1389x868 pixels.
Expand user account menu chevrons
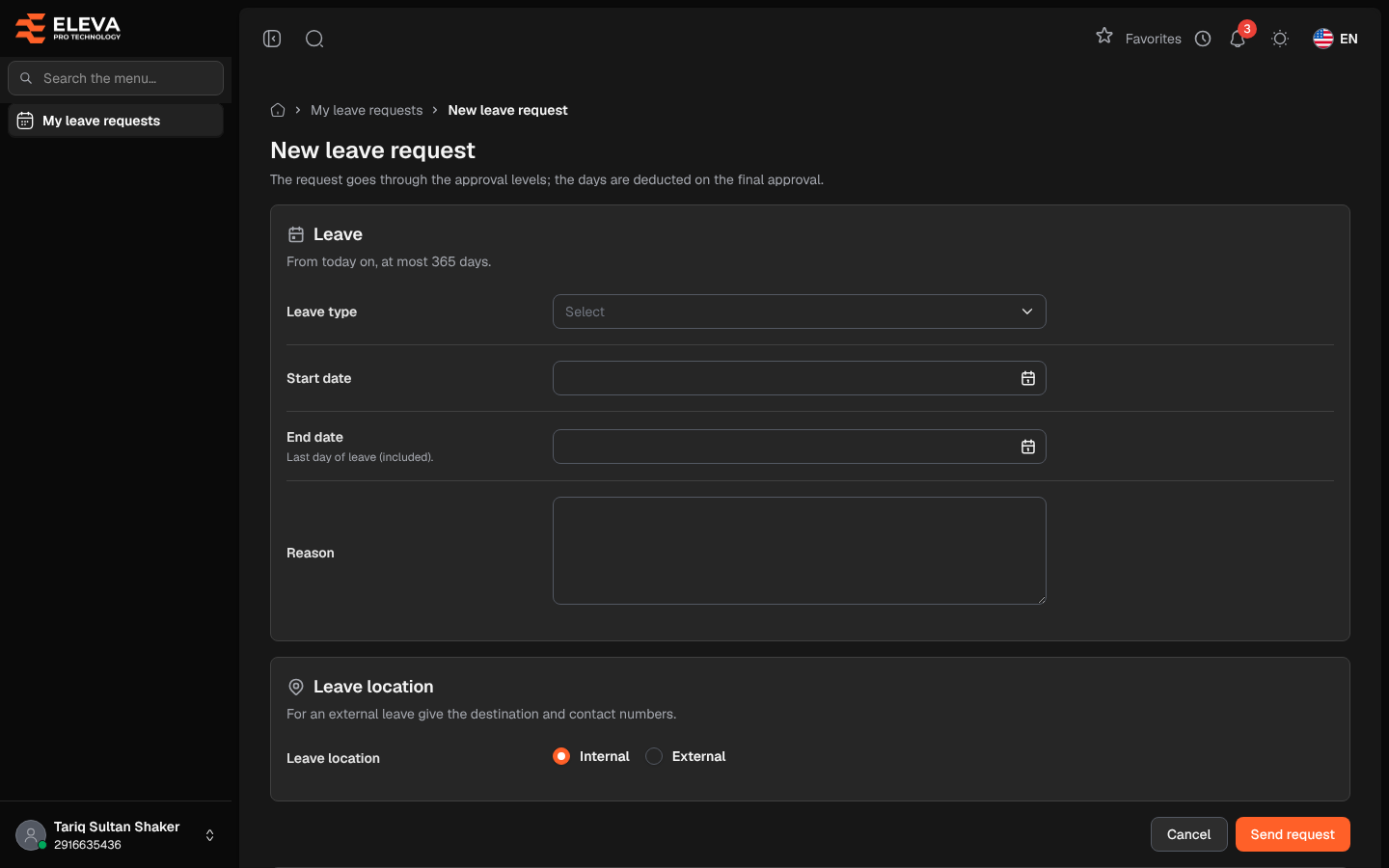click(210, 835)
